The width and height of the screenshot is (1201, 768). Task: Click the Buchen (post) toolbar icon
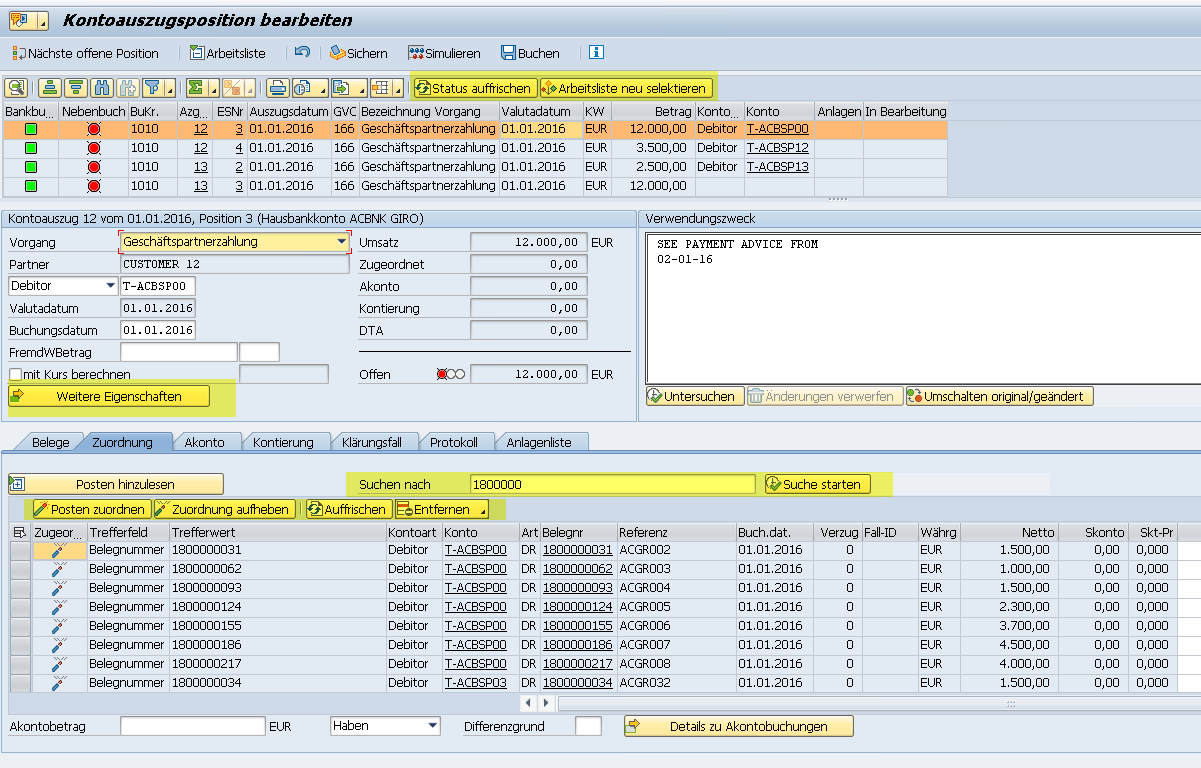(x=530, y=53)
